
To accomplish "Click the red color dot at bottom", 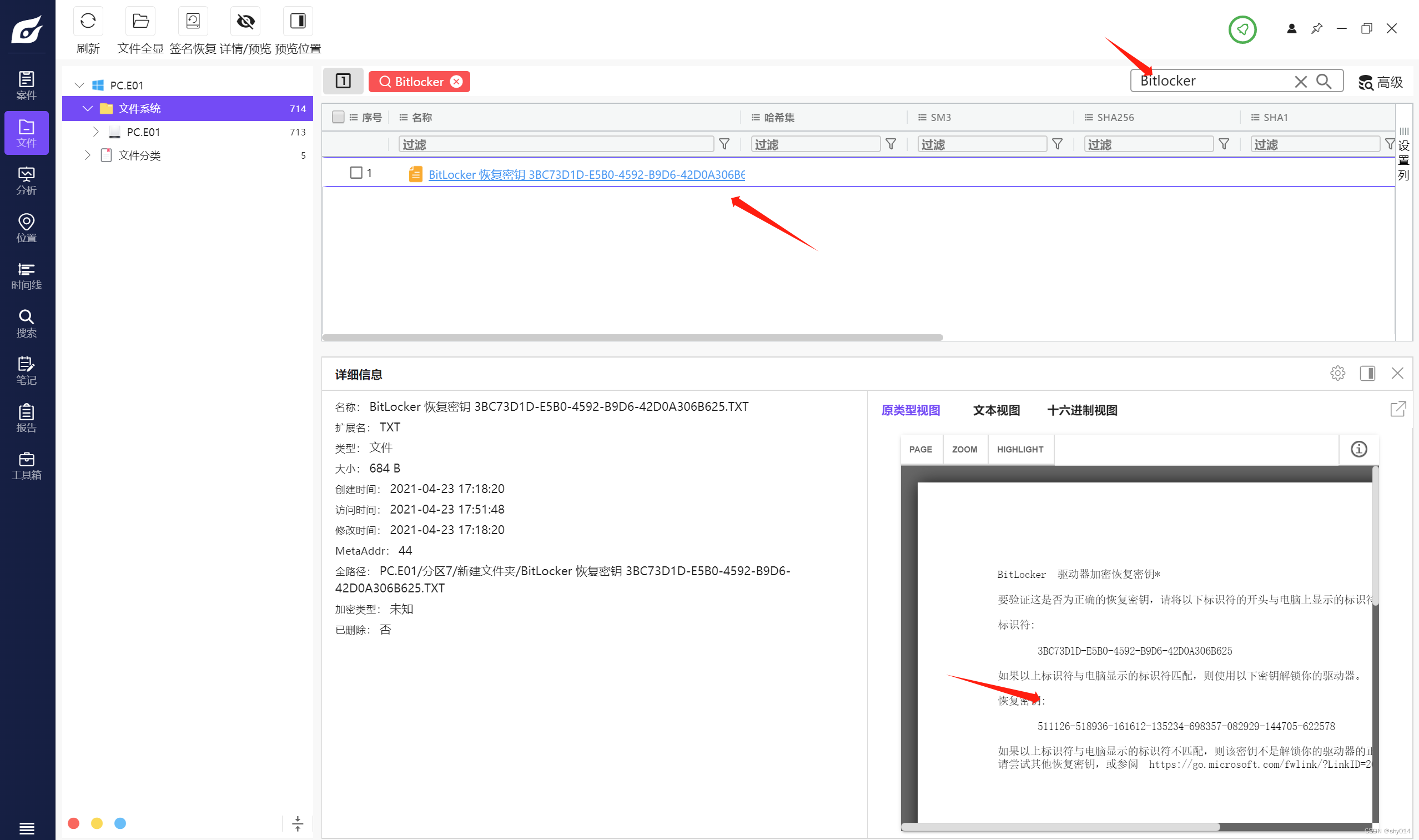I will (x=74, y=823).
